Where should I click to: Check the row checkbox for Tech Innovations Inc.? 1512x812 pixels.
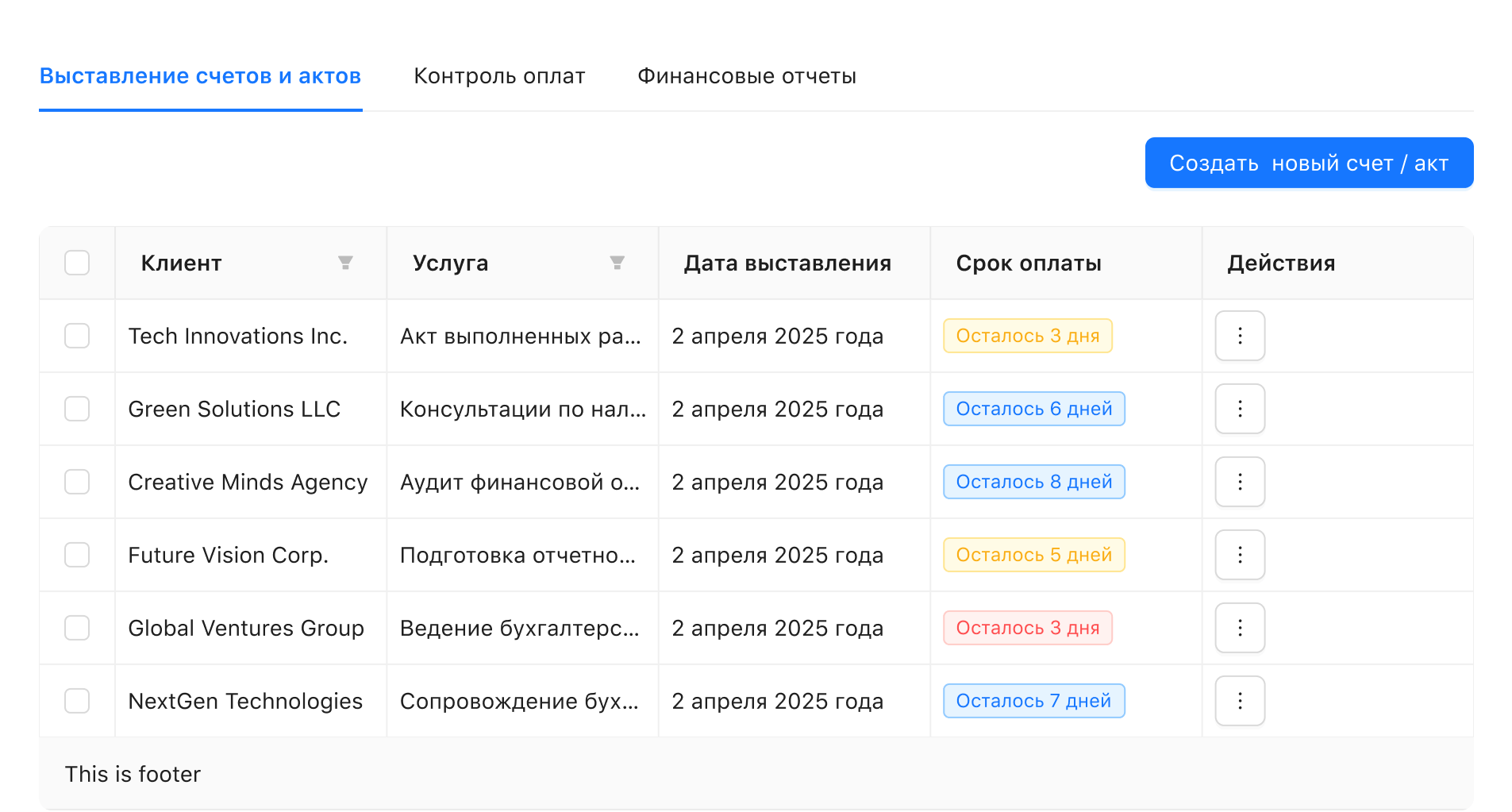(76, 336)
